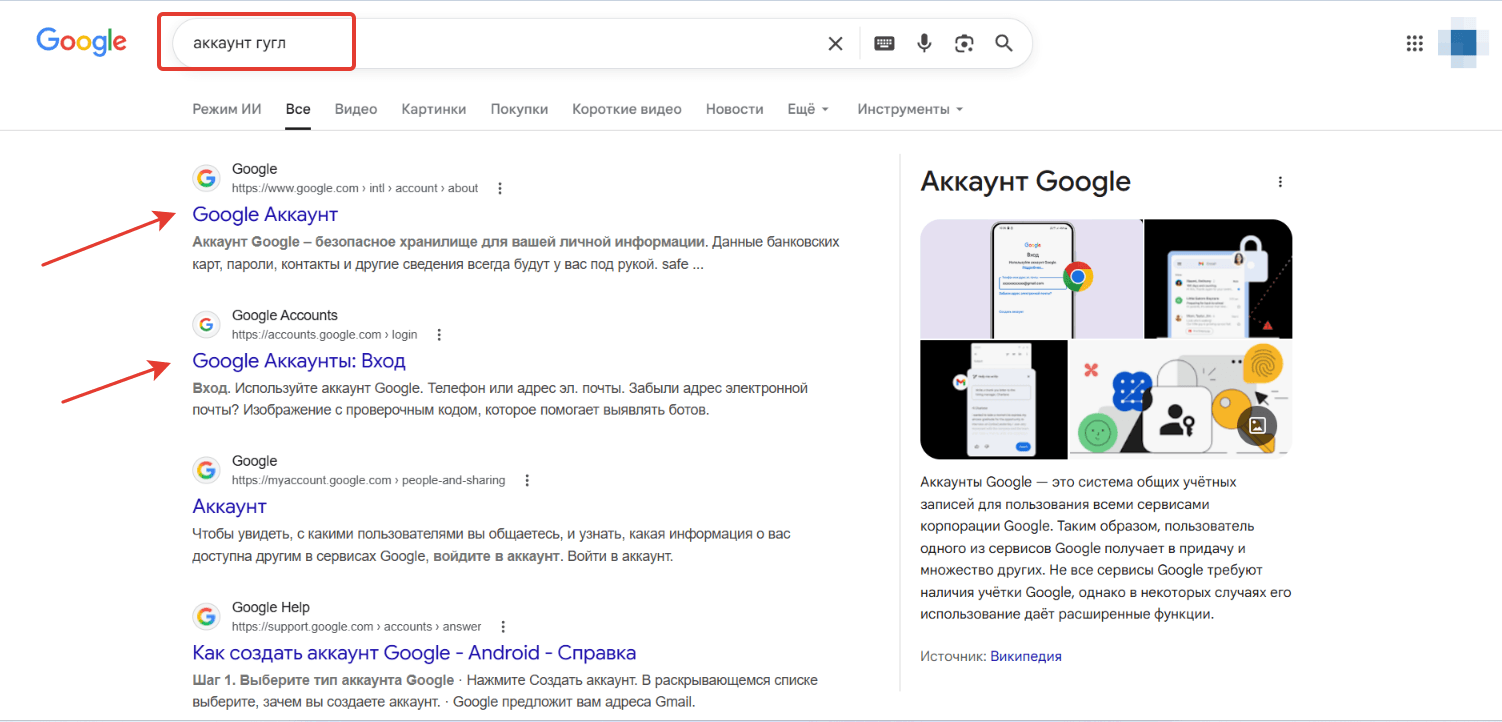Open the Википедия source link
1502x722 pixels.
pyautogui.click(x=1026, y=656)
